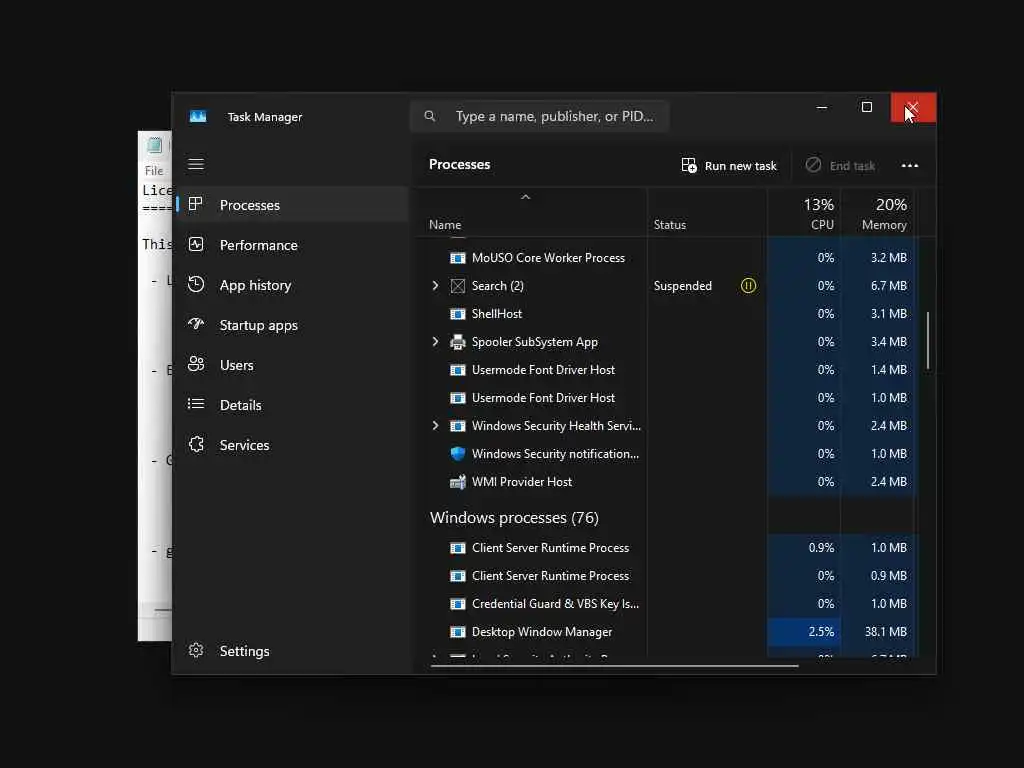Select the MoUSO Core Worker Process row
1024x768 pixels.
(666, 258)
